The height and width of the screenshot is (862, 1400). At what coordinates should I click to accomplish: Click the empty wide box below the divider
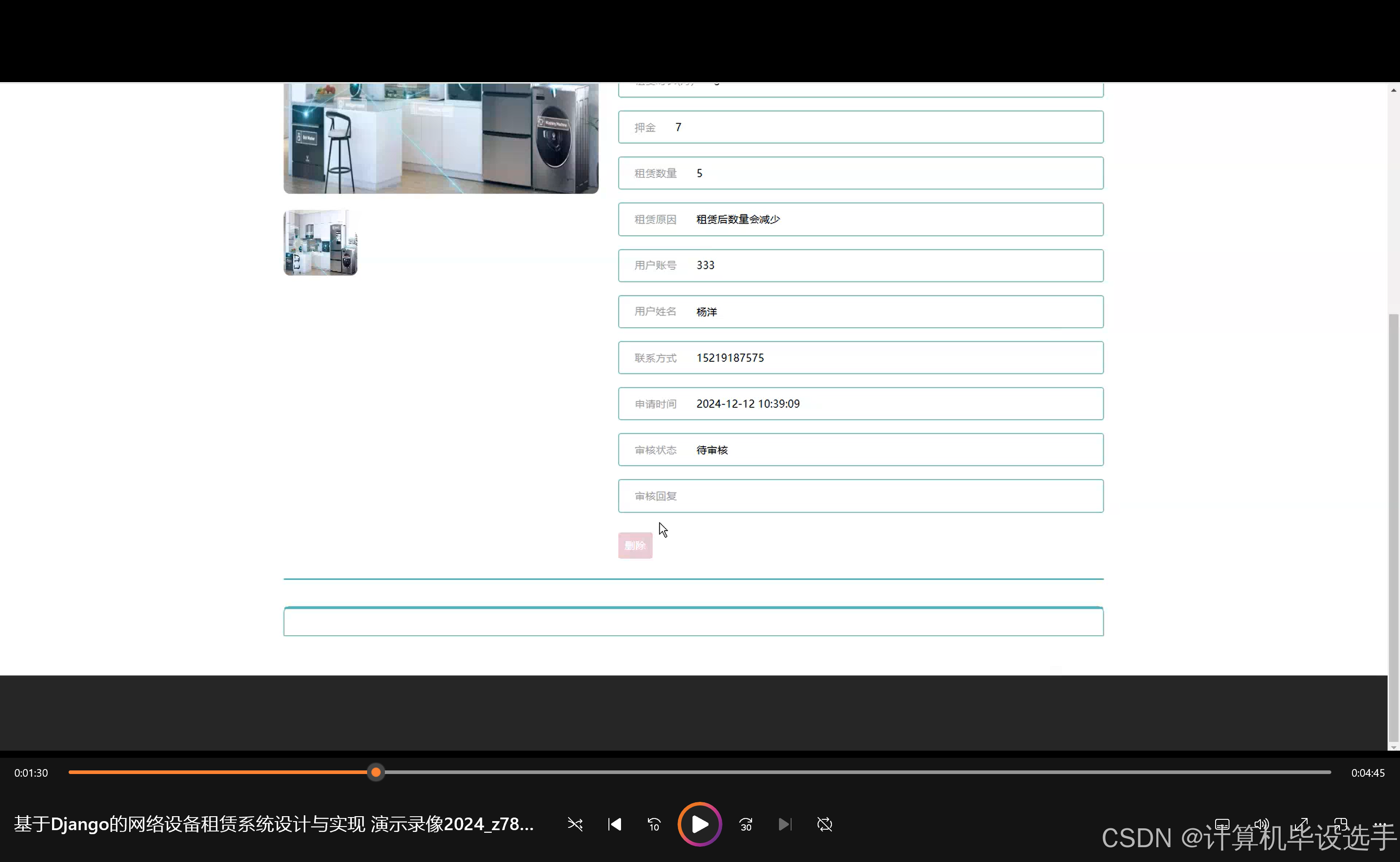click(x=693, y=621)
